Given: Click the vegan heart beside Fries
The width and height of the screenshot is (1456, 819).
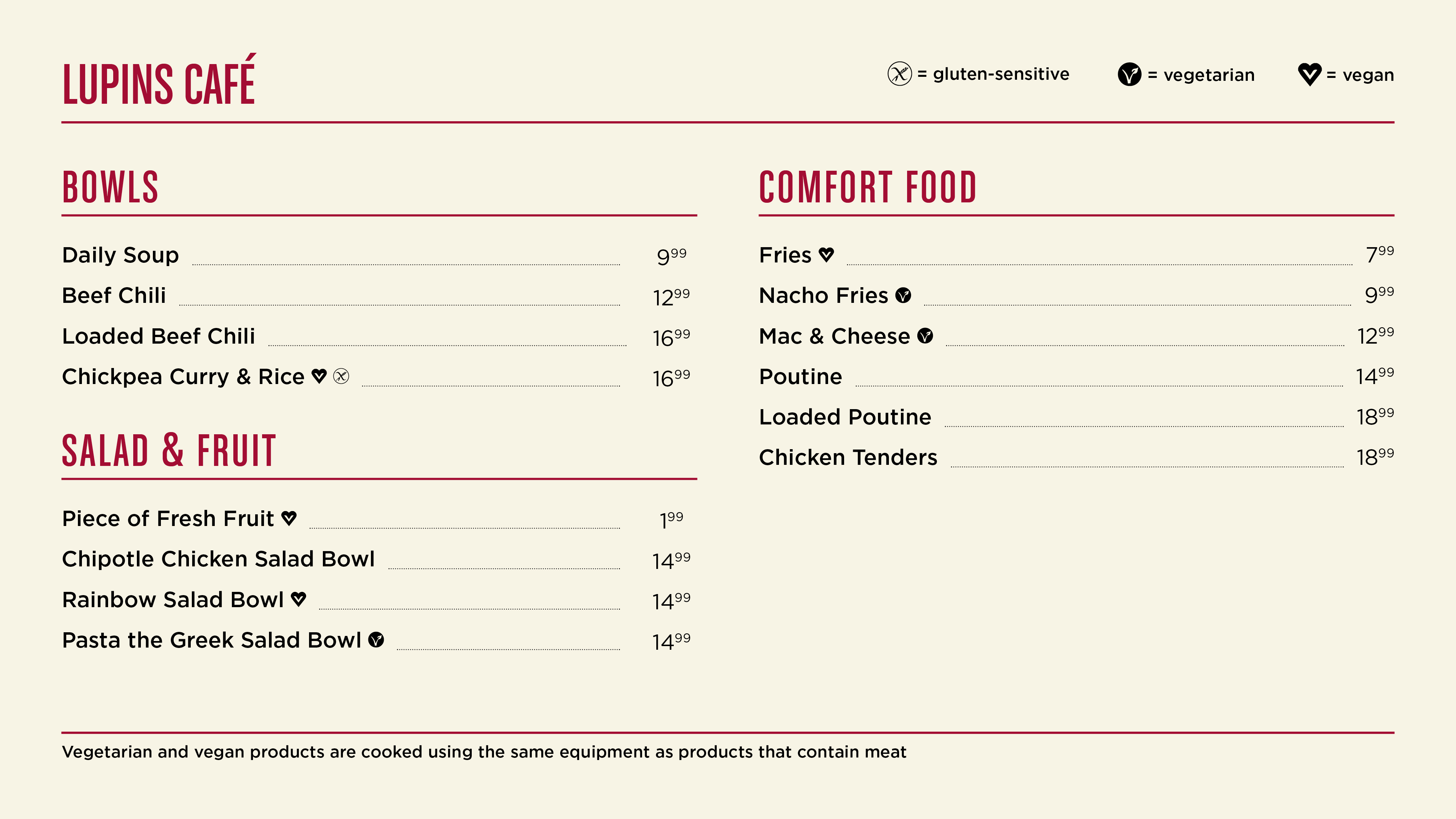Looking at the screenshot, I should [826, 255].
